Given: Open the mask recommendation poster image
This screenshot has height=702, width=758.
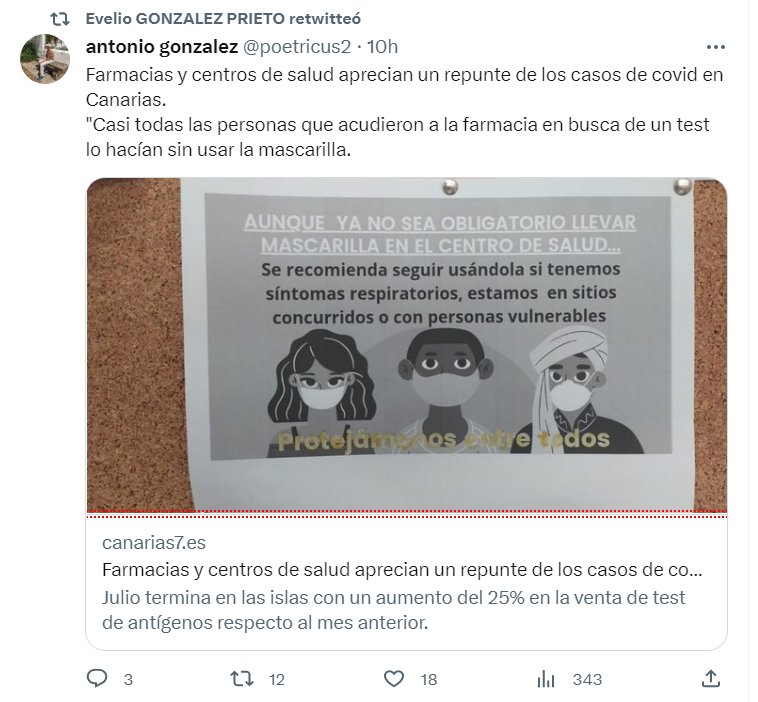Looking at the screenshot, I should (x=407, y=345).
